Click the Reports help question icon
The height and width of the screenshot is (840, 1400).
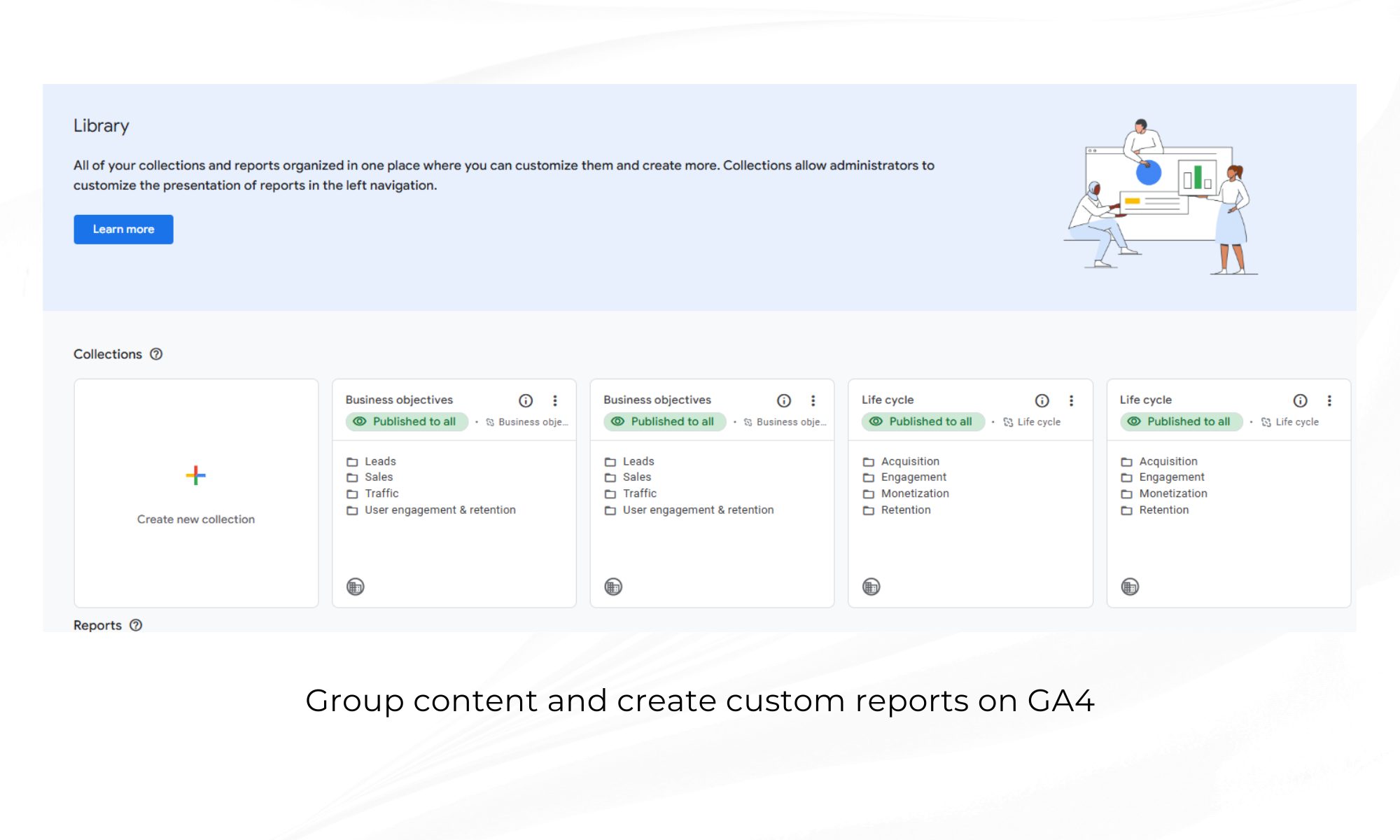(x=136, y=625)
